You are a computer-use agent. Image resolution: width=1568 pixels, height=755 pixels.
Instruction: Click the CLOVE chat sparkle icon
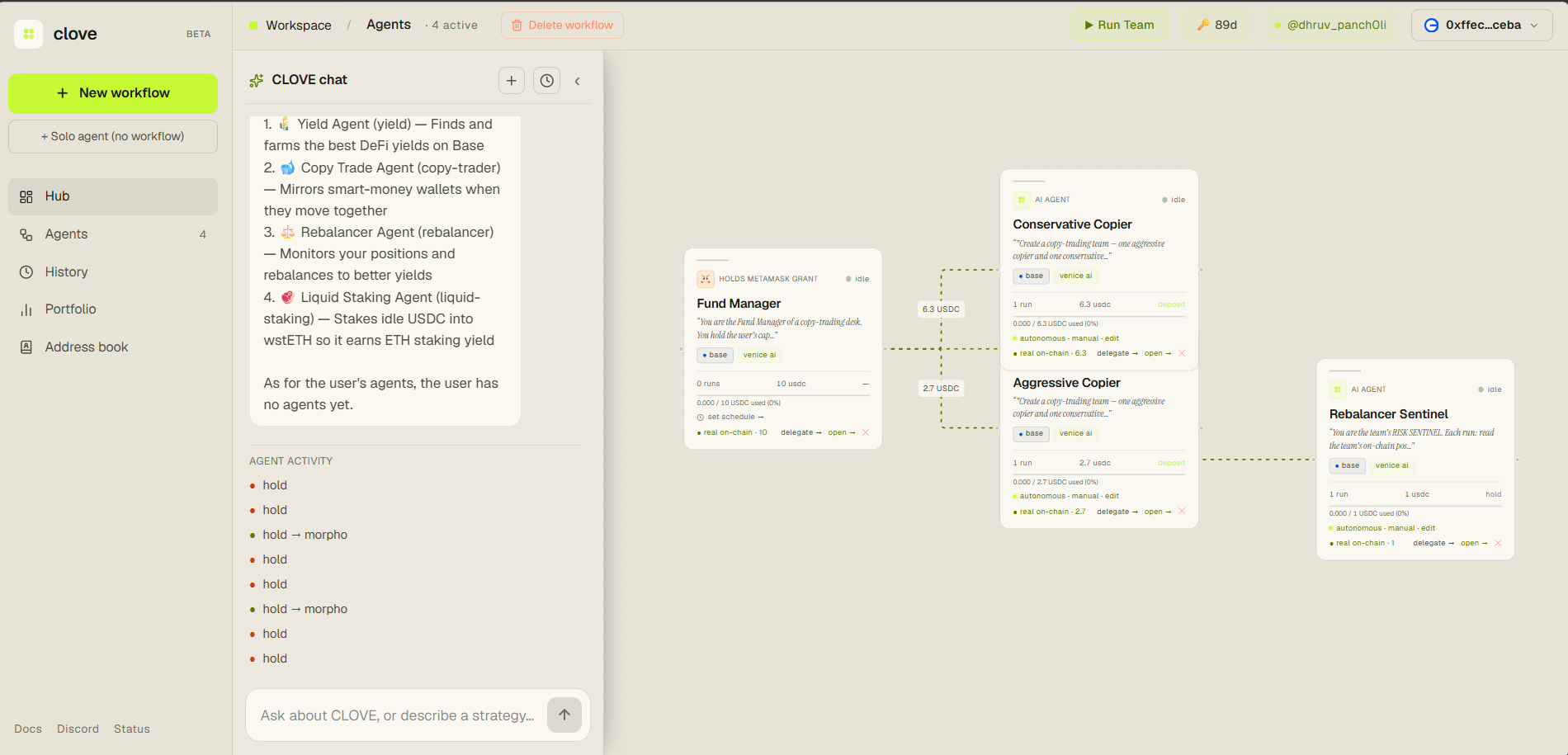coord(257,80)
